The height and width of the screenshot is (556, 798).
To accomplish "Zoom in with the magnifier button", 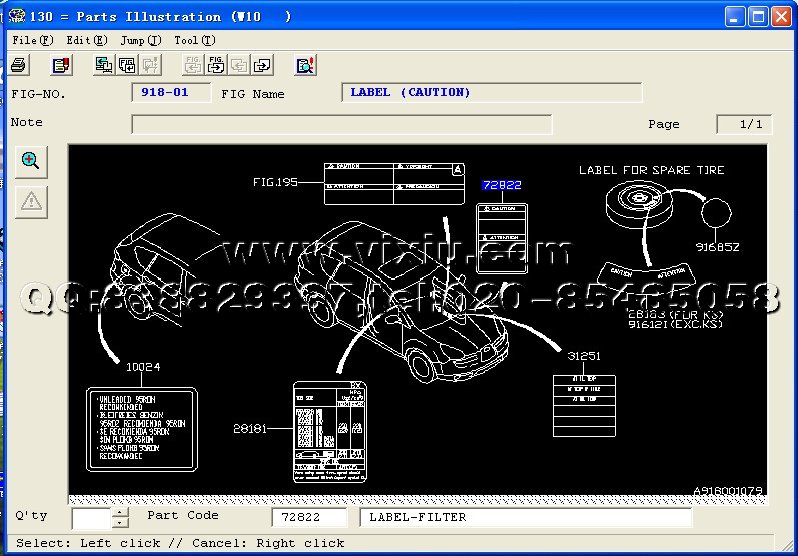I will tap(31, 160).
